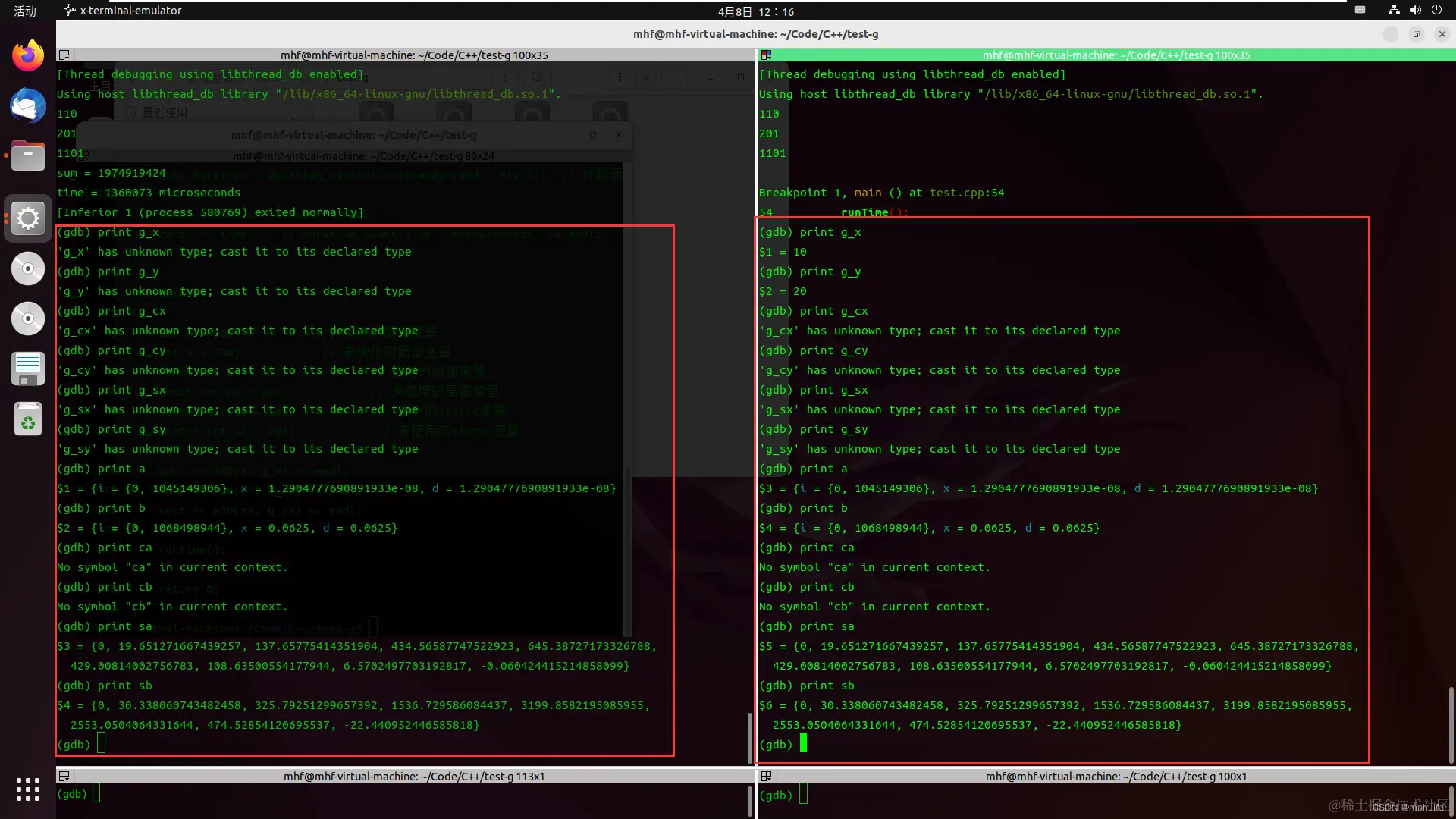
Task: Click 'Breakpoint 1, main () at test.cpp:54' line
Action: [x=882, y=193]
